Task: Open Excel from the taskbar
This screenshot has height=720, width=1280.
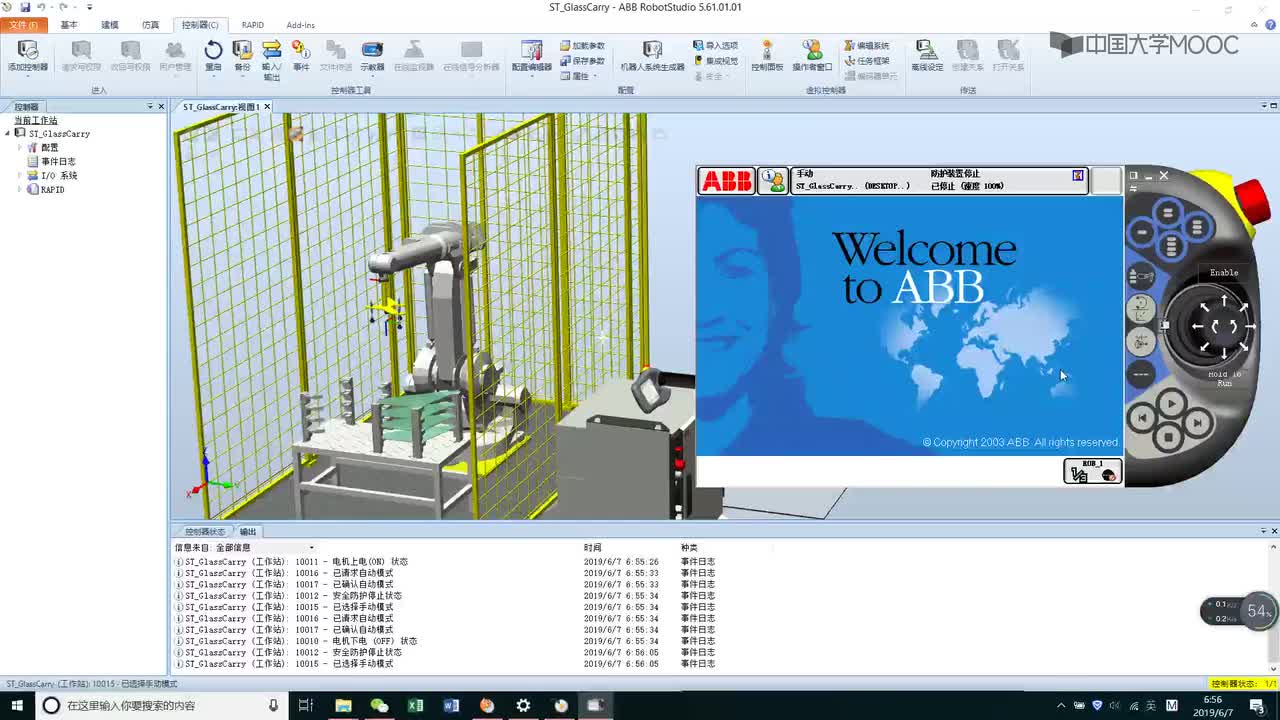Action: coord(415,705)
